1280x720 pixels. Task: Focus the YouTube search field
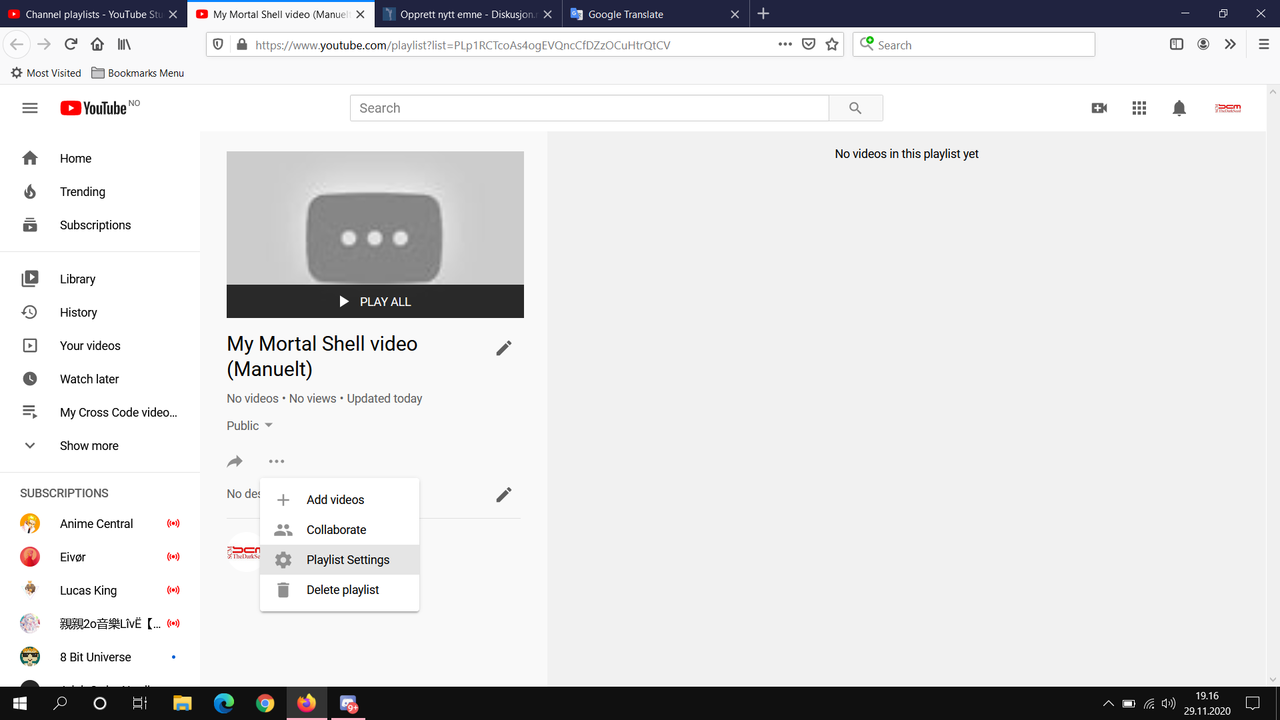pos(590,108)
